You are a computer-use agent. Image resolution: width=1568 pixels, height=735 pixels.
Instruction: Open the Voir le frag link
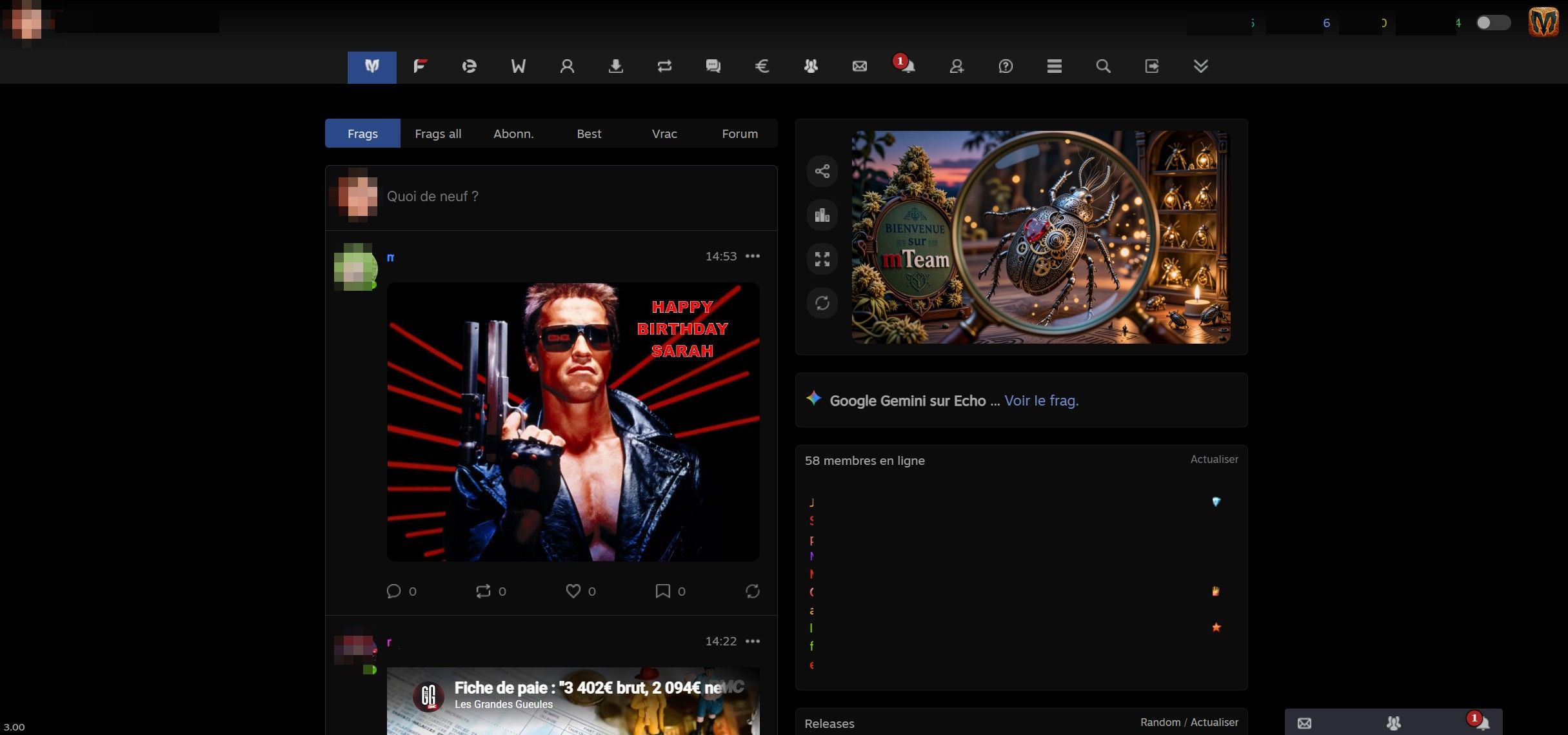(1041, 400)
